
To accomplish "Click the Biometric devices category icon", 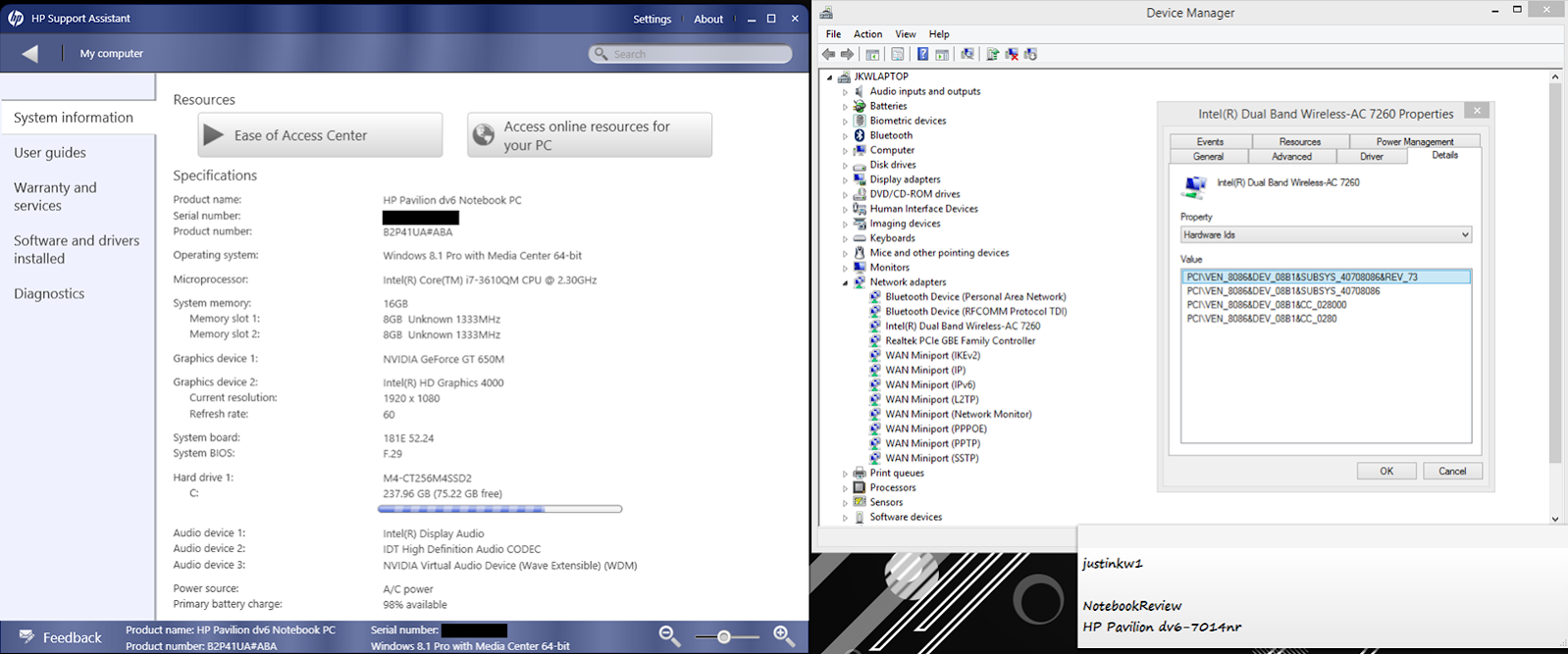I will [x=860, y=121].
